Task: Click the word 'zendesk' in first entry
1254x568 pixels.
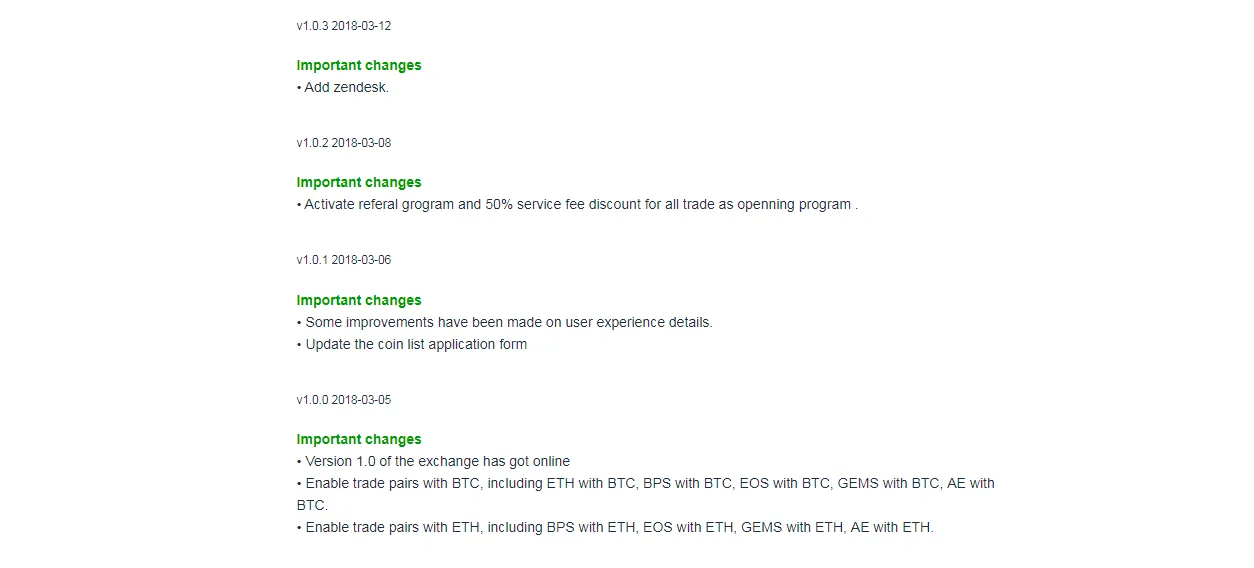Action: click(361, 87)
